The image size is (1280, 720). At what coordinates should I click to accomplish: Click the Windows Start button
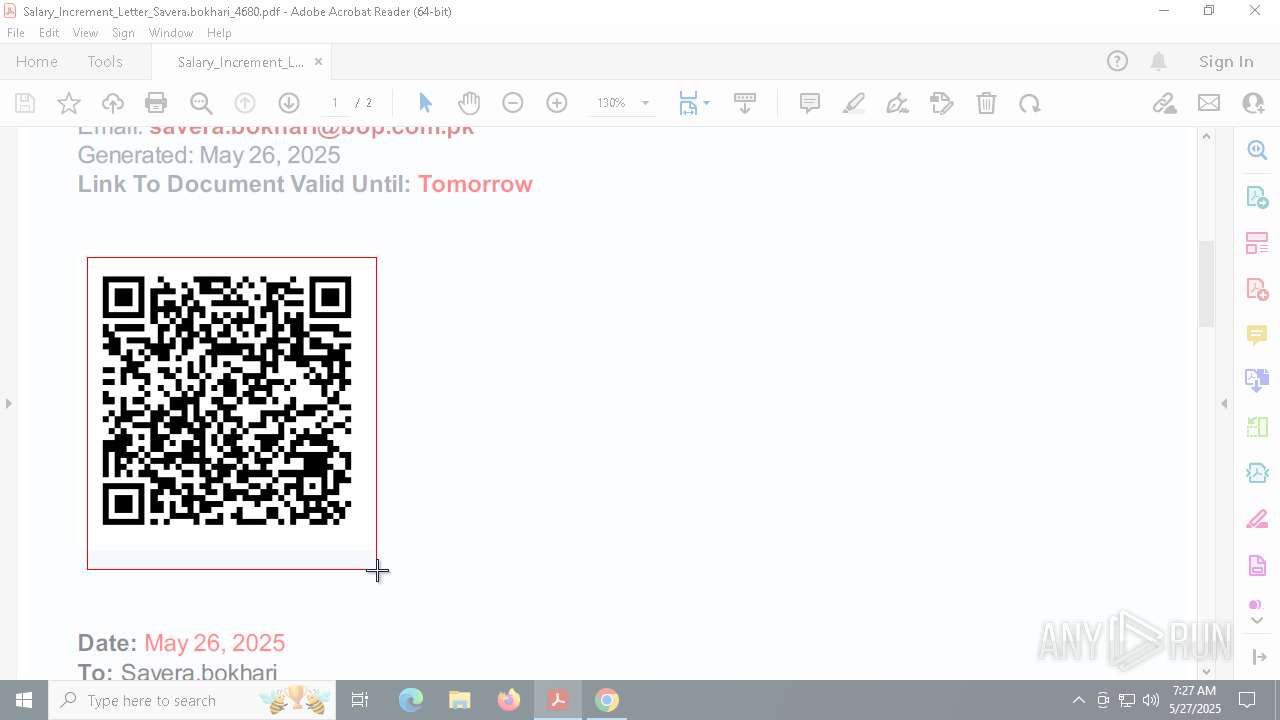24,700
